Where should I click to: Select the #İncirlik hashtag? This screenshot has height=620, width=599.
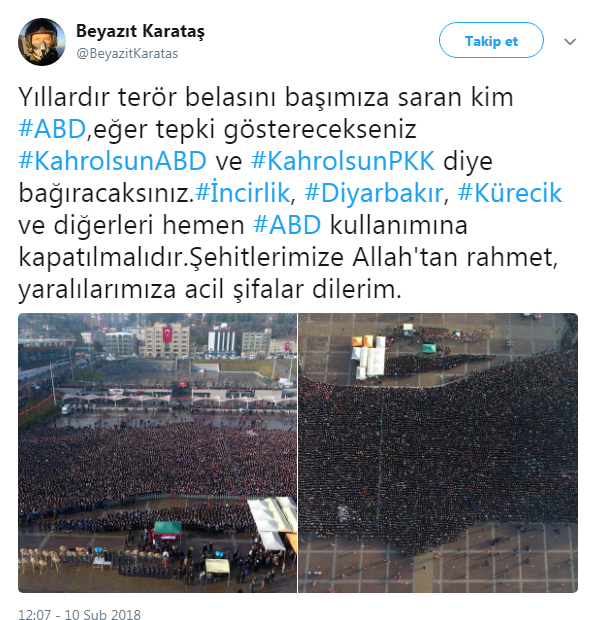coord(243,193)
